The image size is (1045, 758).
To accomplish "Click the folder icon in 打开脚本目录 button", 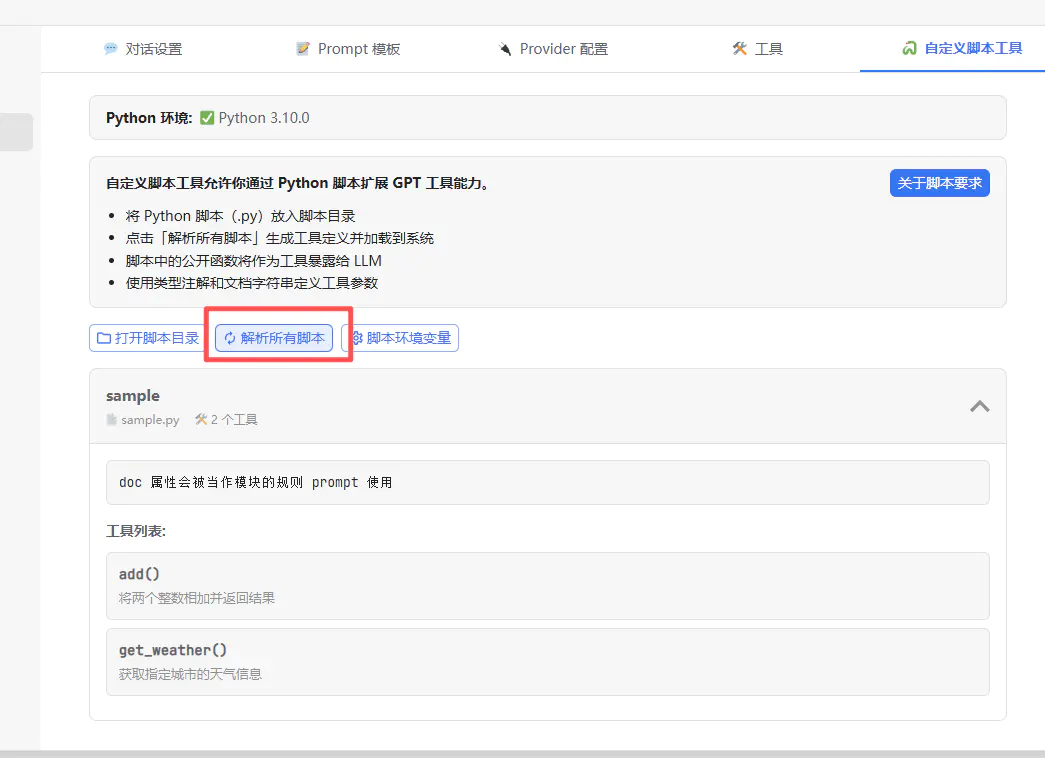I will [x=103, y=338].
